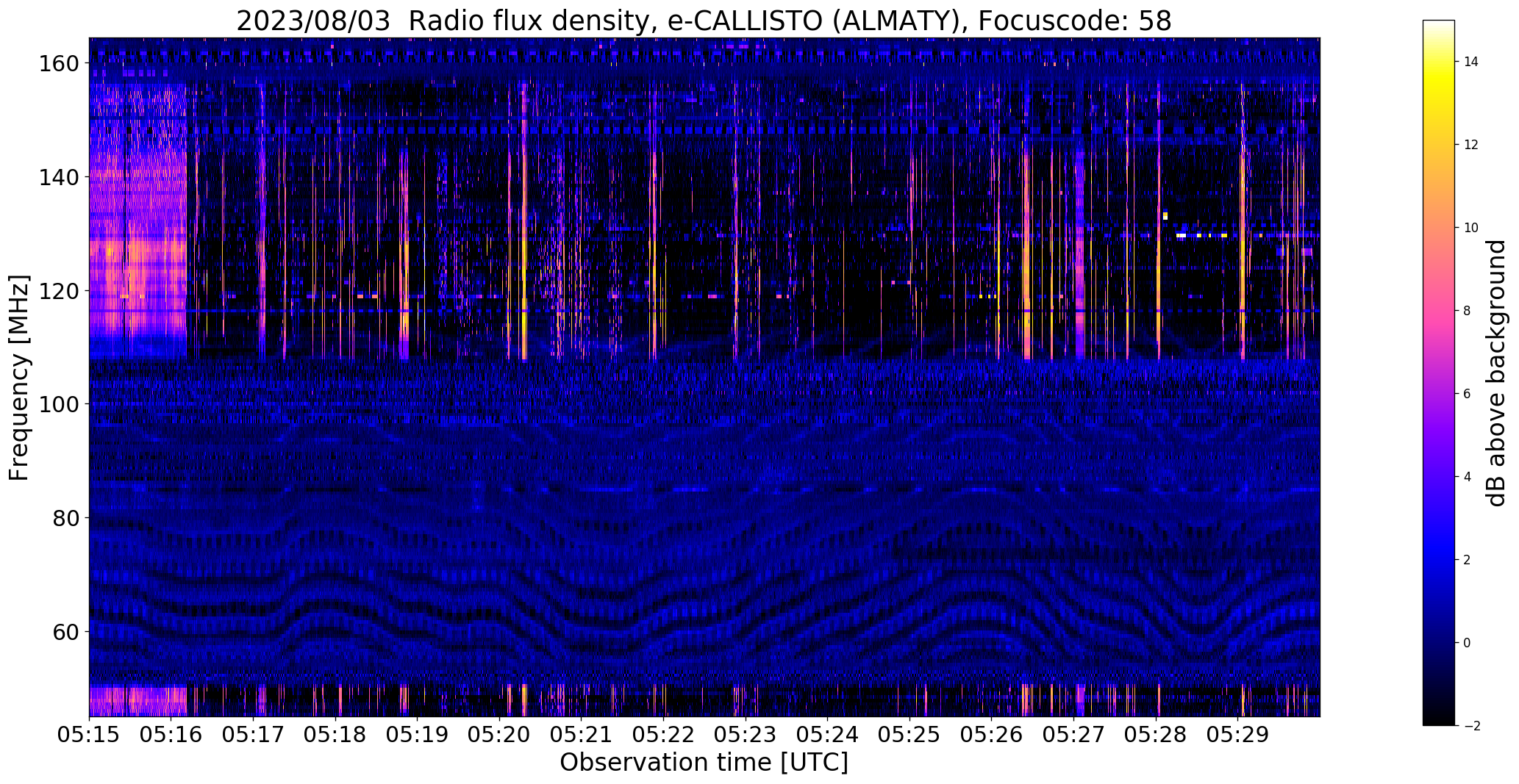Click the 'Frequency [MHz]' y-axis label
This screenshot has width=1519, height=784.
click(x=18, y=378)
